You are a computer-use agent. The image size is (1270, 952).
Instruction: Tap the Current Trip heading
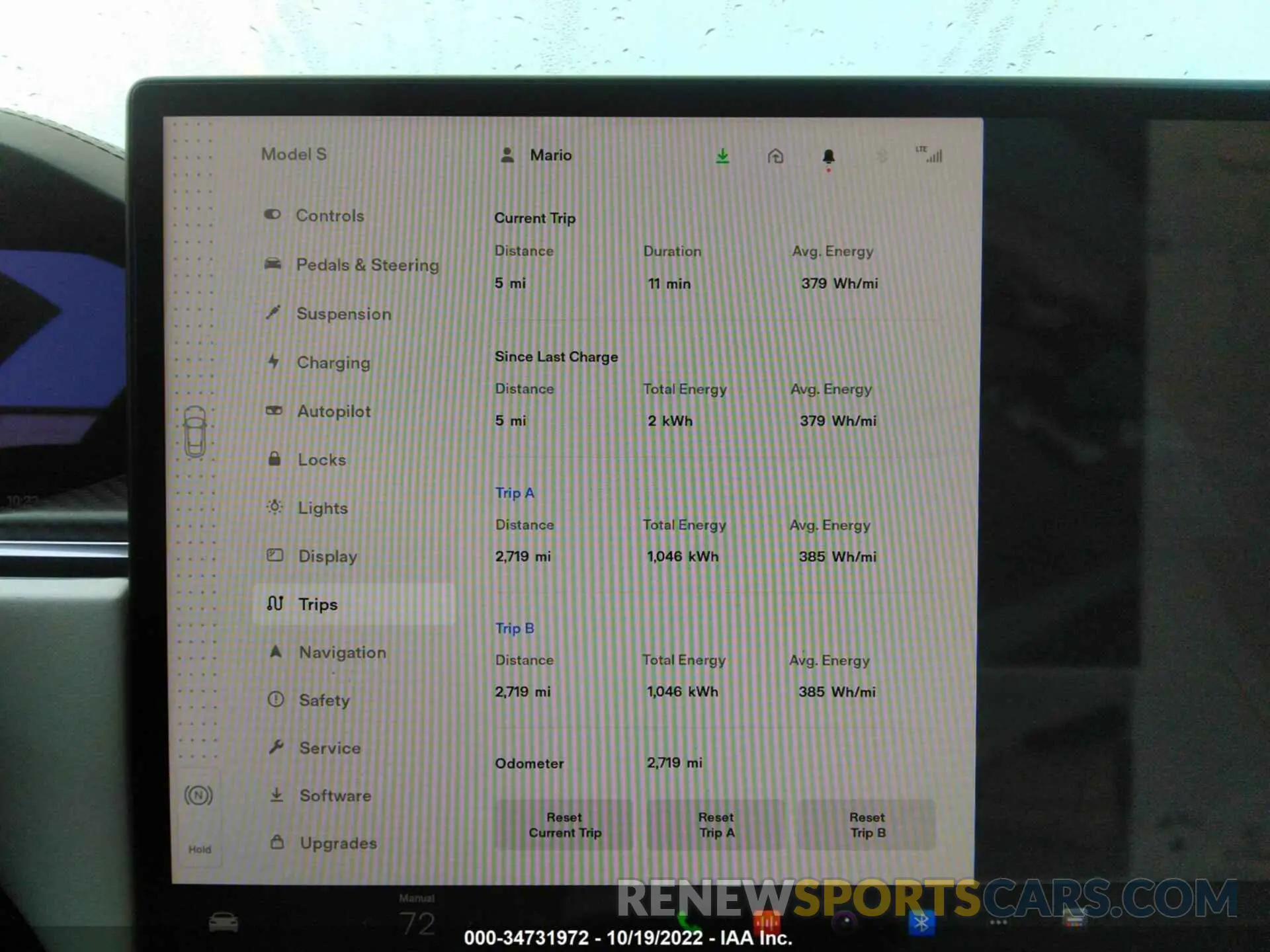tap(535, 218)
